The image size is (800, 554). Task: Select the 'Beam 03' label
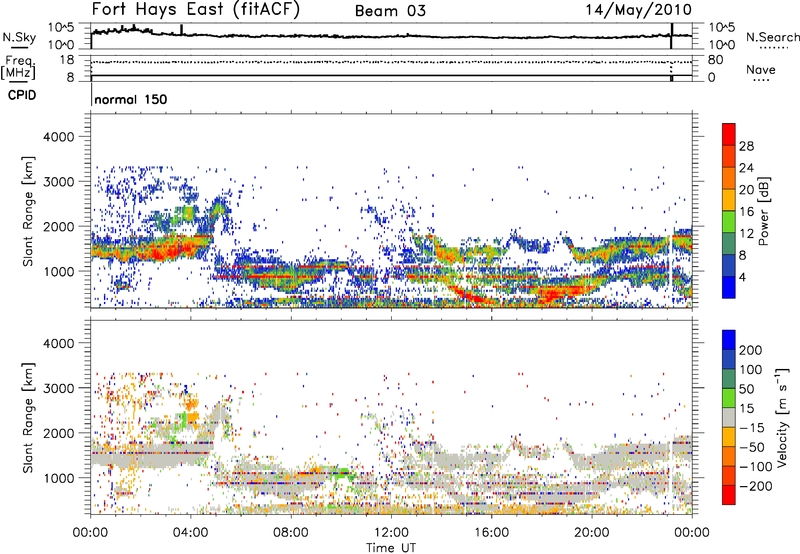pyautogui.click(x=390, y=11)
